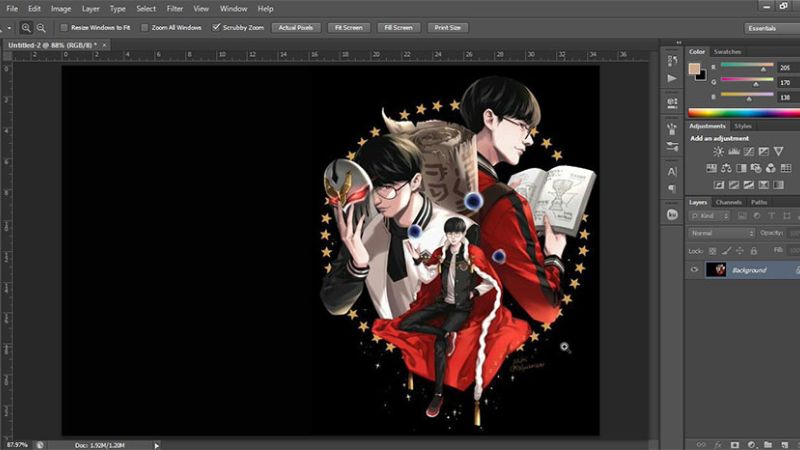Viewport: 800px width, 450px height.
Task: Toggle pixel layer filter in Layers panel
Action: coord(742,216)
